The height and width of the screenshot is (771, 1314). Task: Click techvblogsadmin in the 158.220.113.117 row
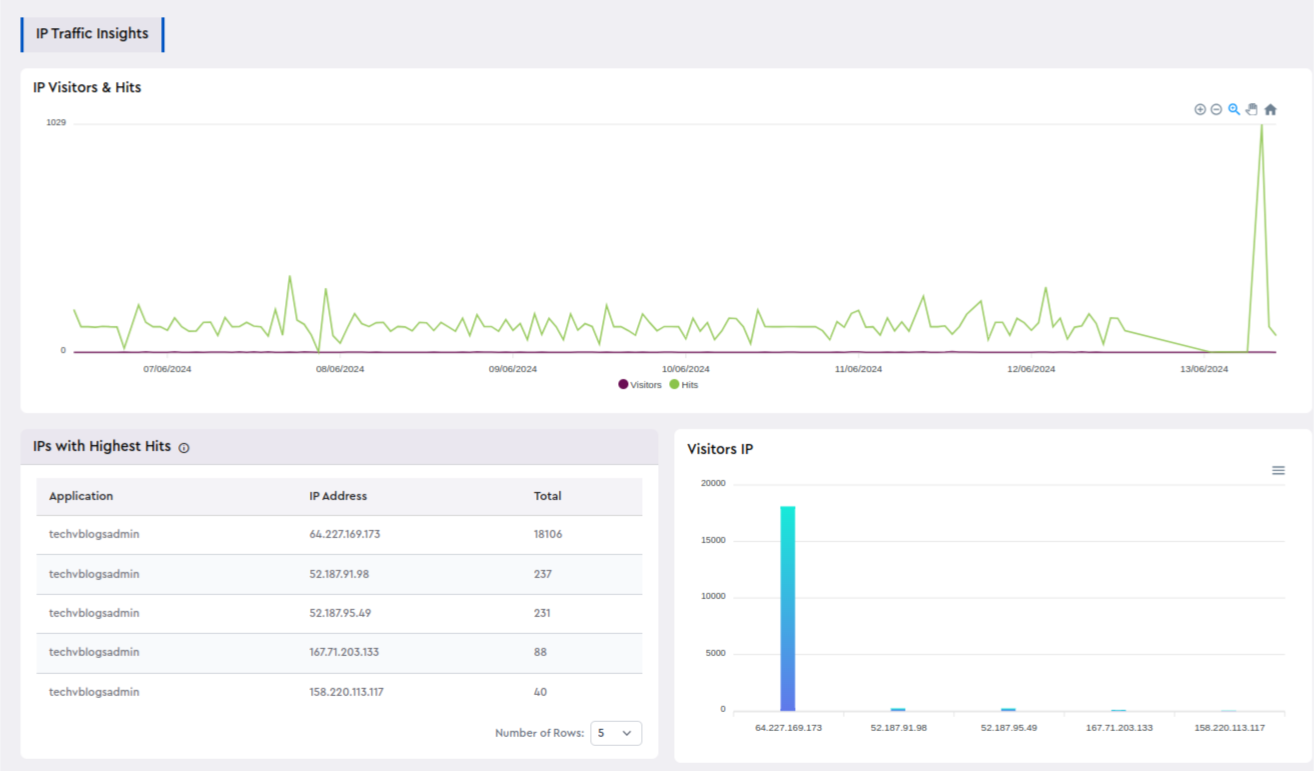[x=94, y=692]
